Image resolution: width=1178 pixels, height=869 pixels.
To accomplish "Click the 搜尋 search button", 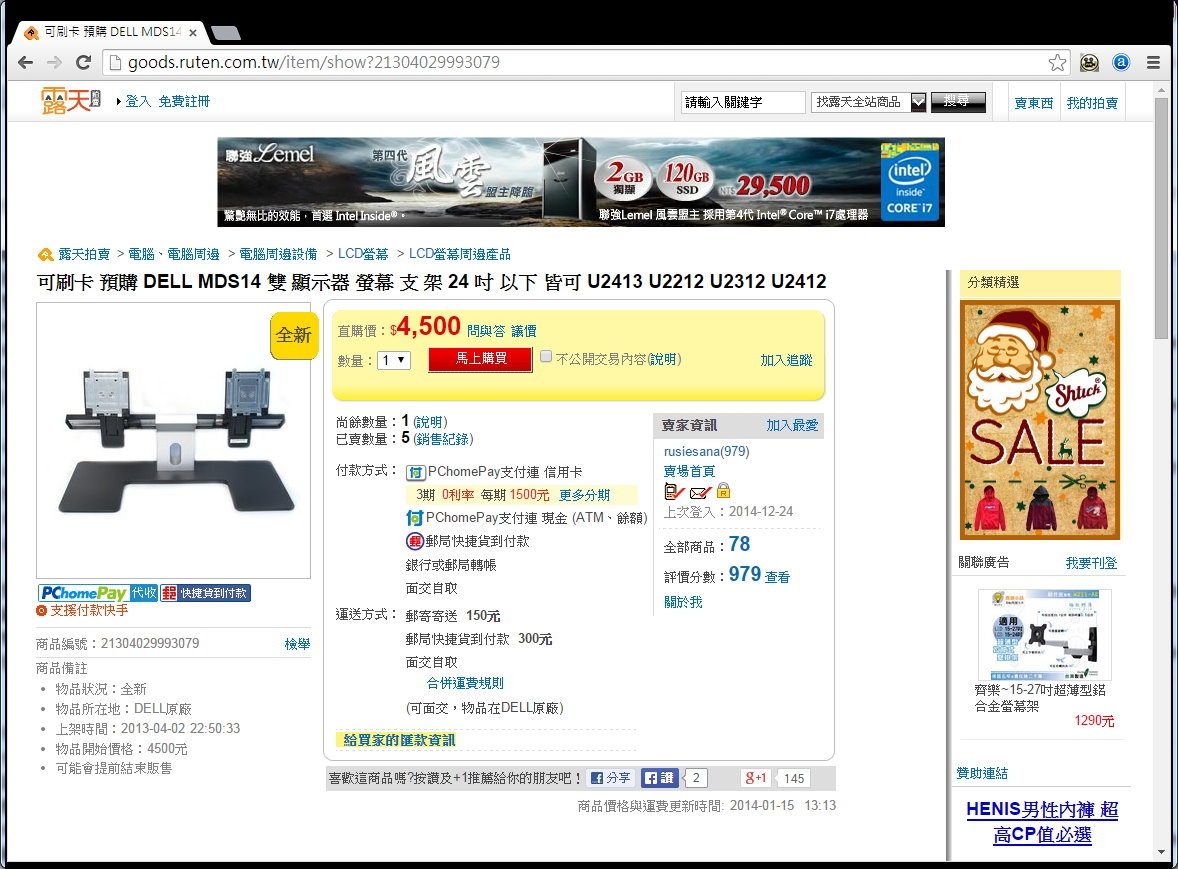I will pos(958,102).
